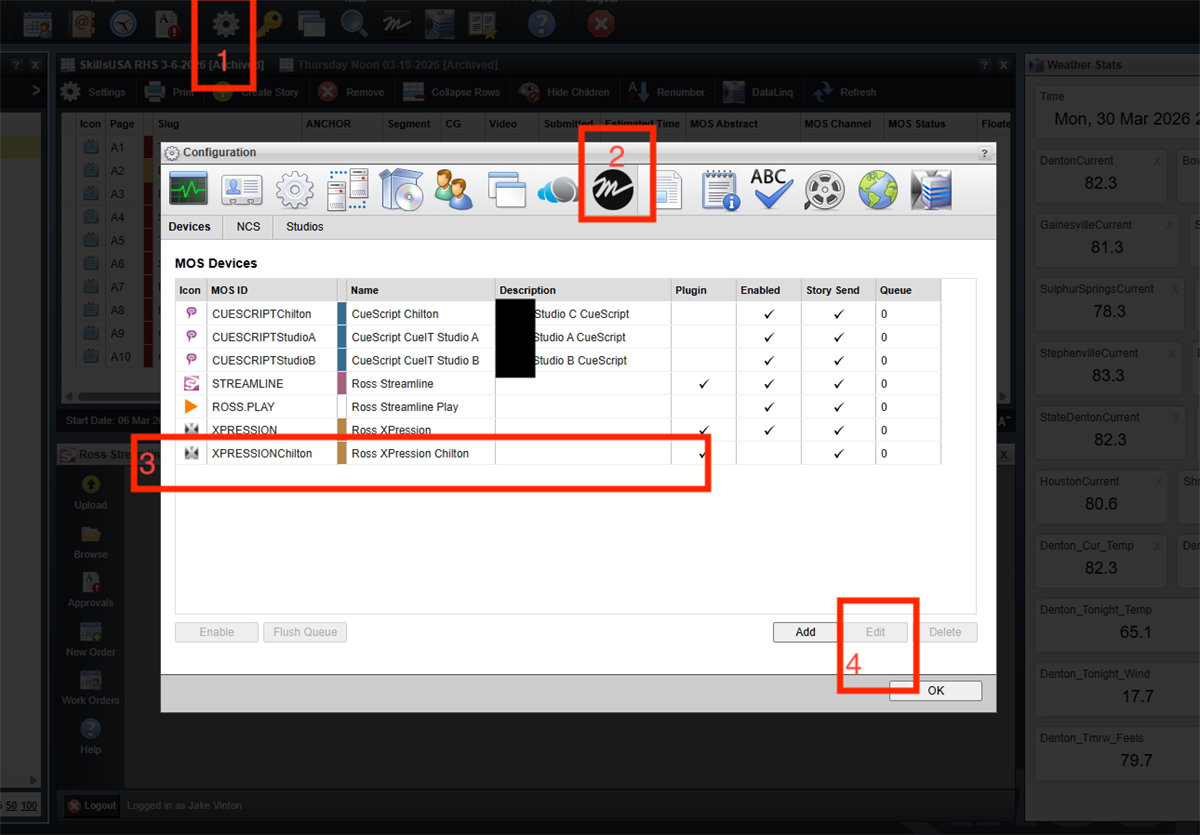Toggle the Plugin check for STREAMLINE

[704, 383]
